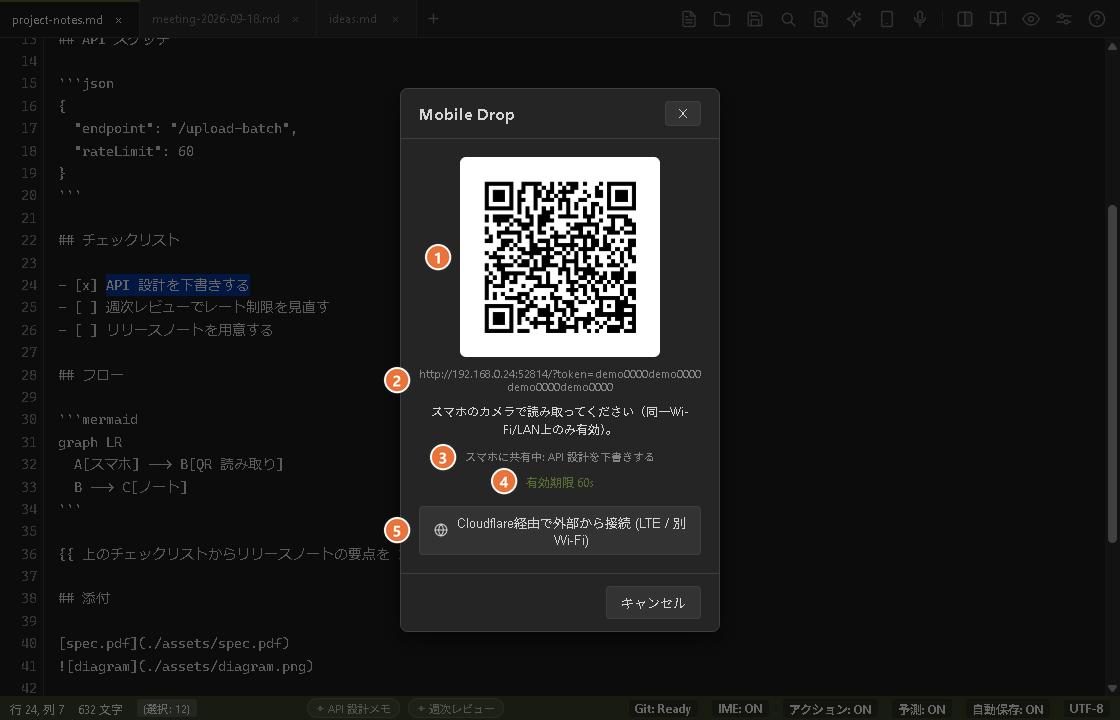This screenshot has width=1120, height=720.
Task: Close the meeting-2026-09-18.md tab
Action: click(x=295, y=20)
